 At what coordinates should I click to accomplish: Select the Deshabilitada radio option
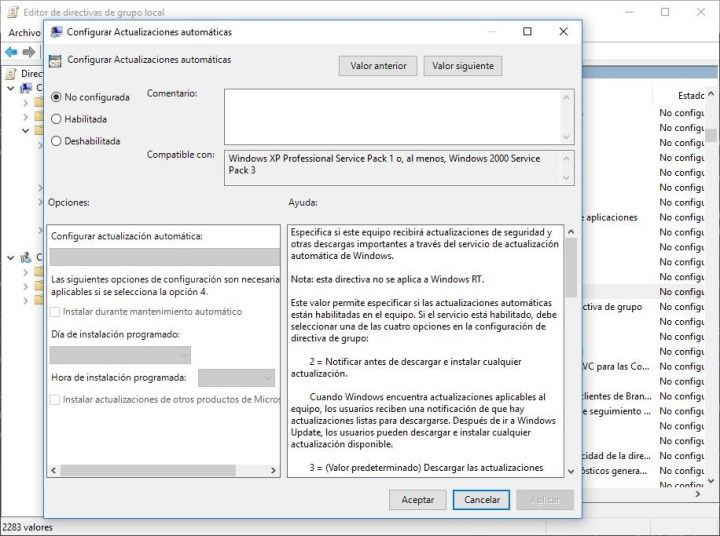56,141
